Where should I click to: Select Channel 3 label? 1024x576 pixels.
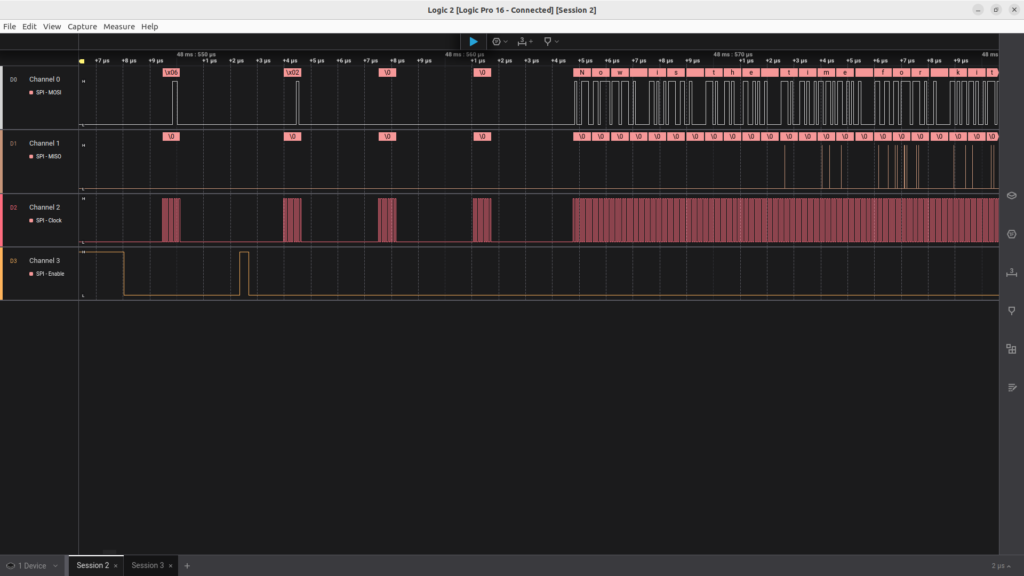pos(44,261)
